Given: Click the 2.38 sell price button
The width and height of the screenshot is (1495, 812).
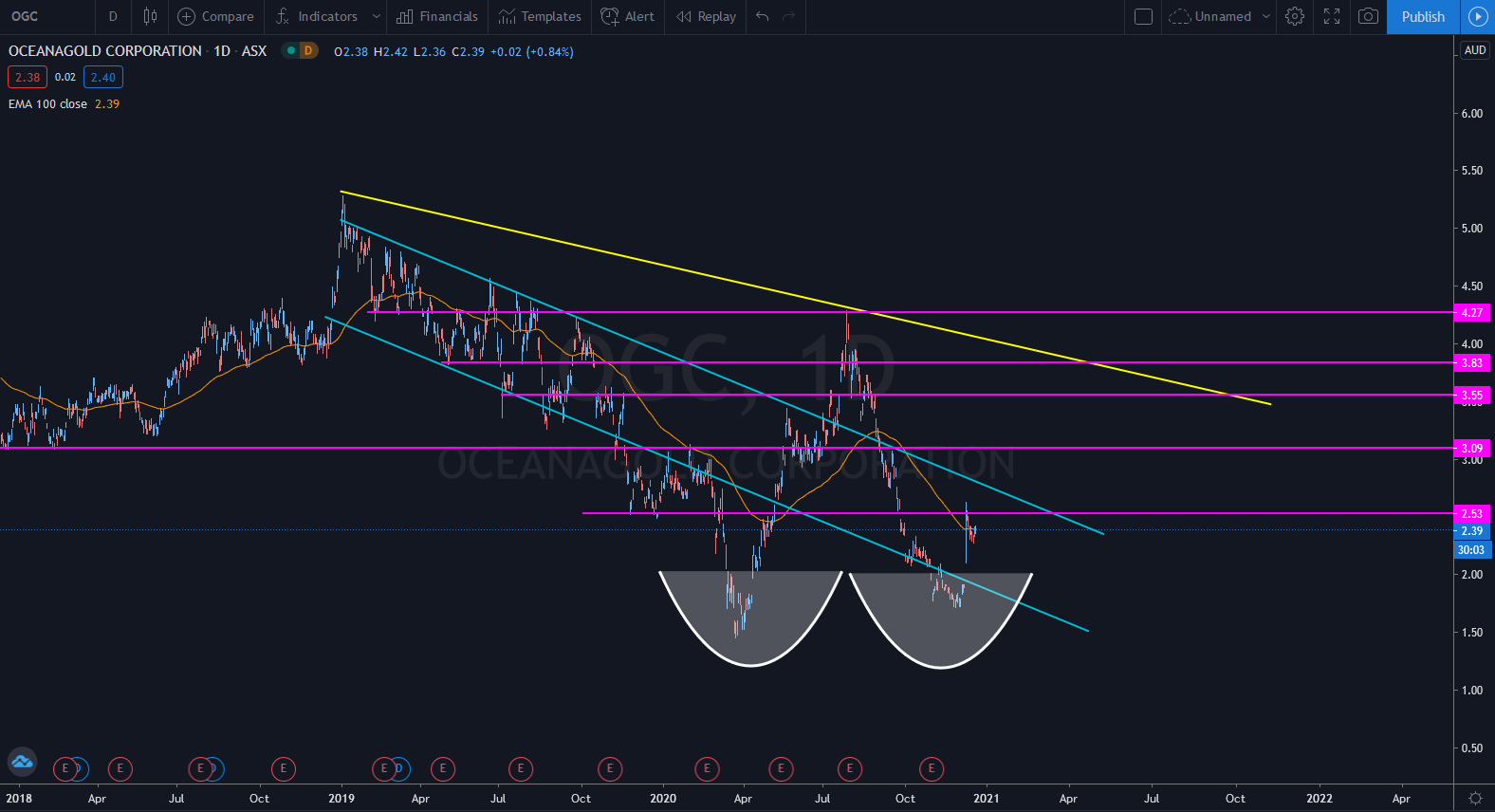Looking at the screenshot, I should pos(28,78).
